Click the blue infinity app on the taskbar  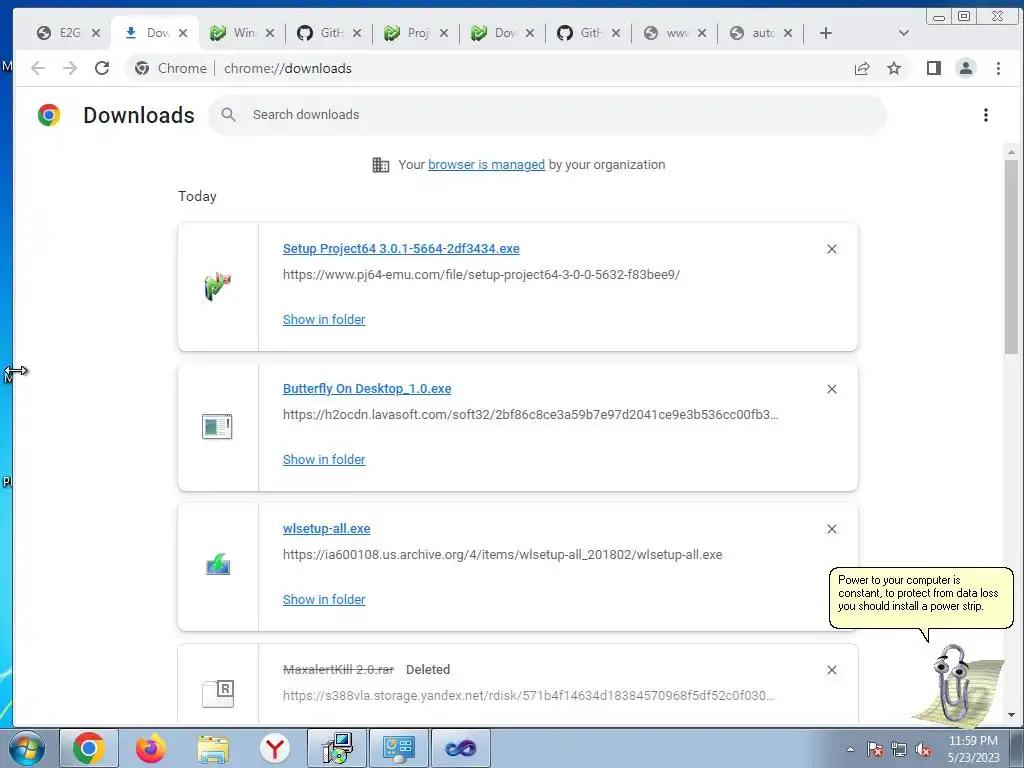pos(461,748)
